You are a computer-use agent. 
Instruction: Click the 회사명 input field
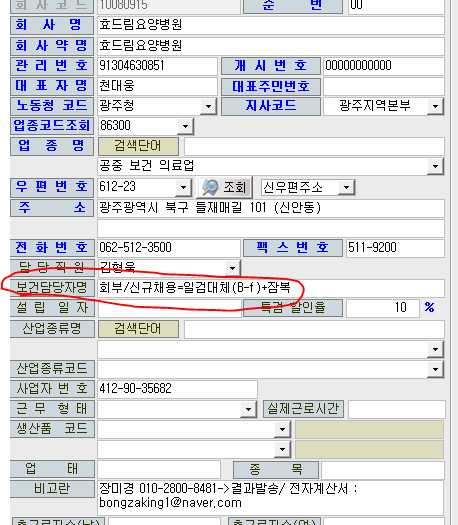click(x=271, y=25)
